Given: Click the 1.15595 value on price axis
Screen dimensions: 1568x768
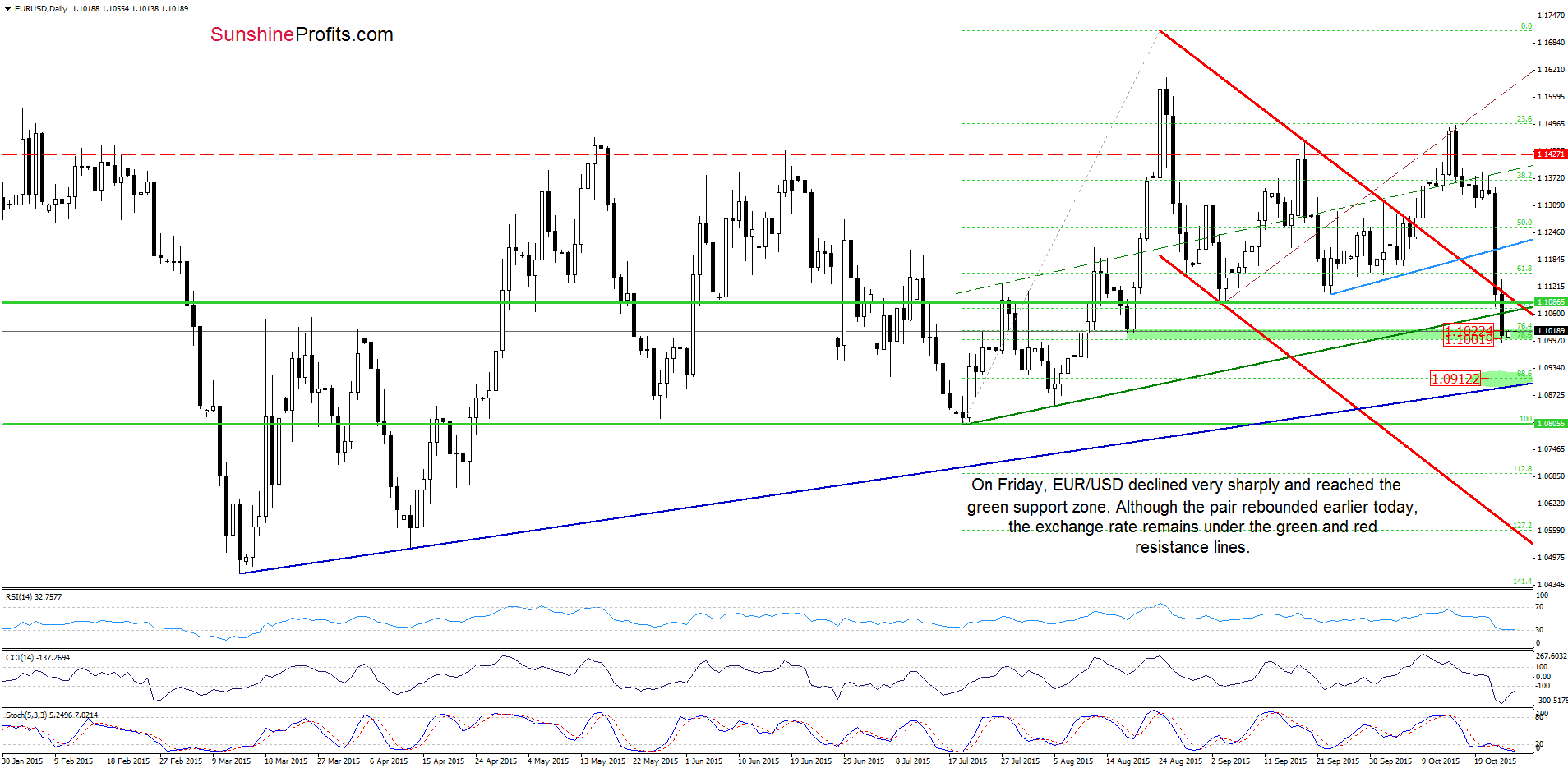Looking at the screenshot, I should pos(1551,97).
